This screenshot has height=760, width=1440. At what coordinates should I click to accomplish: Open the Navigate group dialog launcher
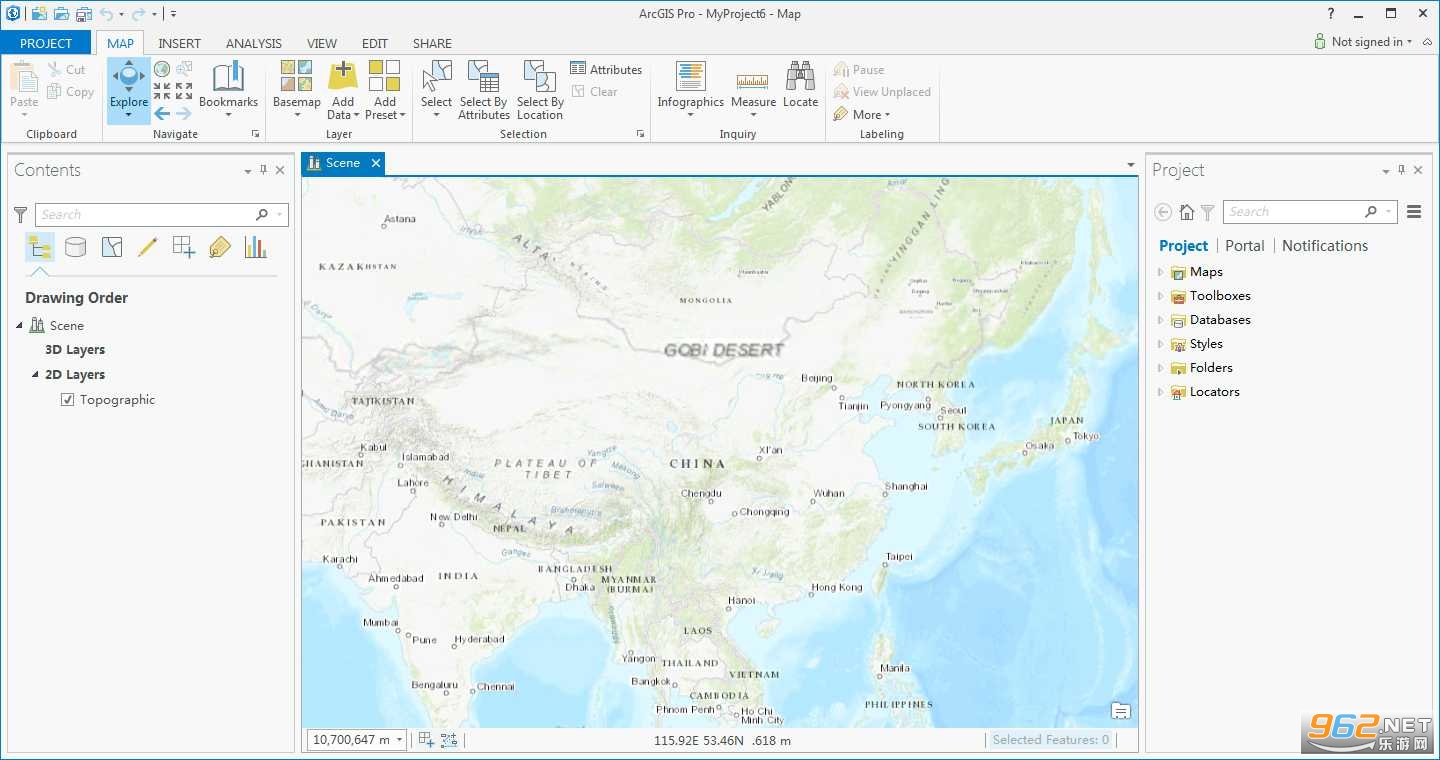[255, 134]
